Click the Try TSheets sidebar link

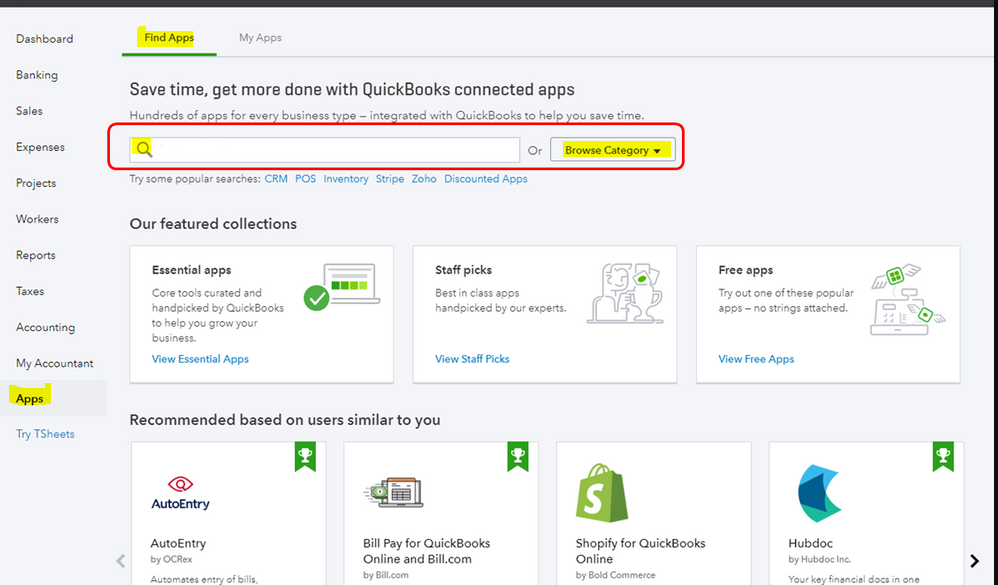45,434
